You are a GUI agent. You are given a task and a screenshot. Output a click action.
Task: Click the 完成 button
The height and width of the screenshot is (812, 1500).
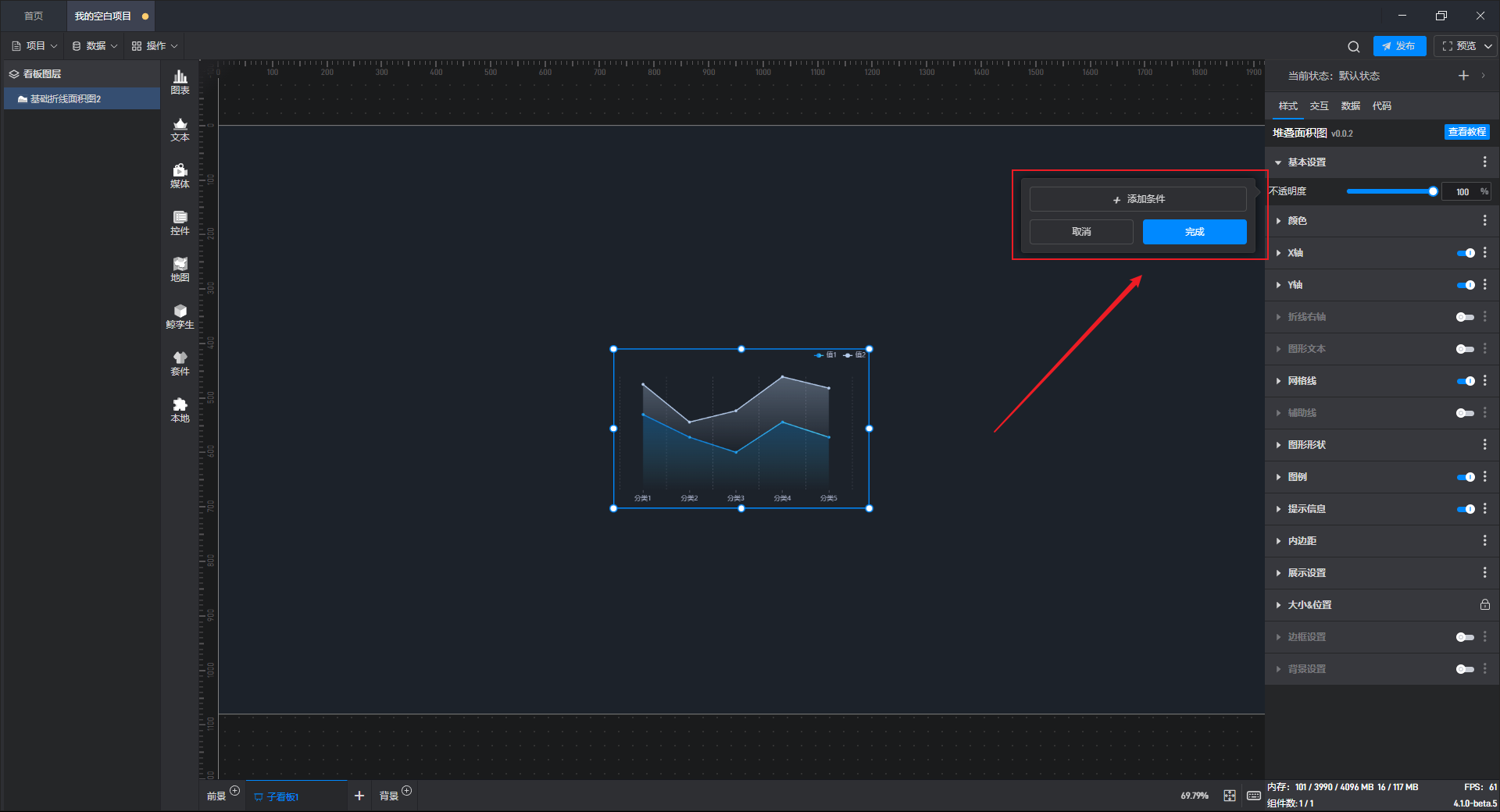1195,232
